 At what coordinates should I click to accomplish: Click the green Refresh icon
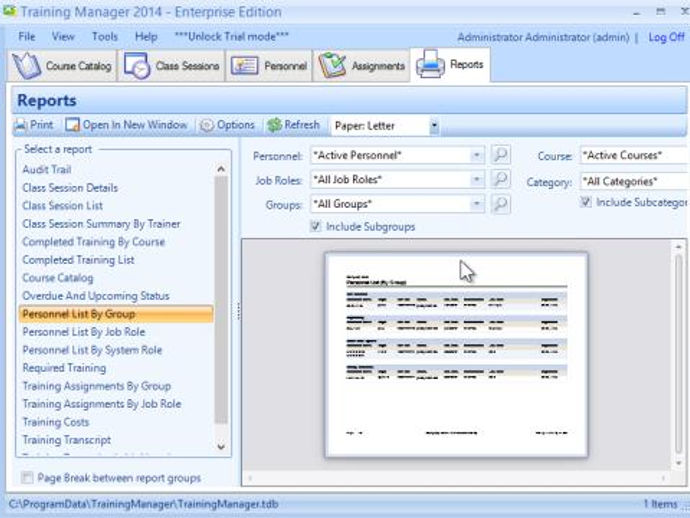(x=274, y=125)
